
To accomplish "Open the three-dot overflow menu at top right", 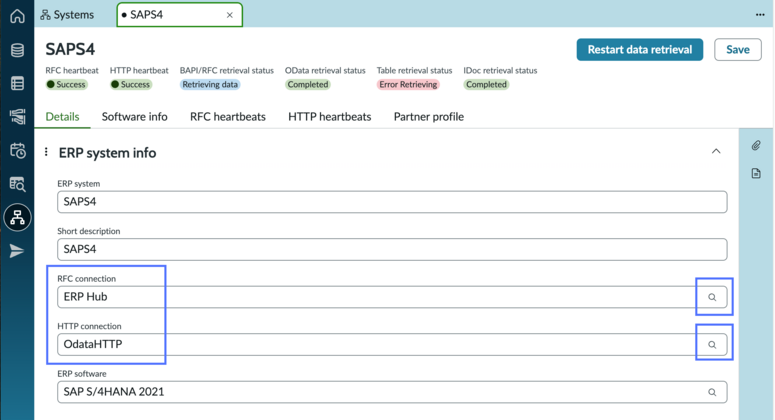I will [760, 15].
